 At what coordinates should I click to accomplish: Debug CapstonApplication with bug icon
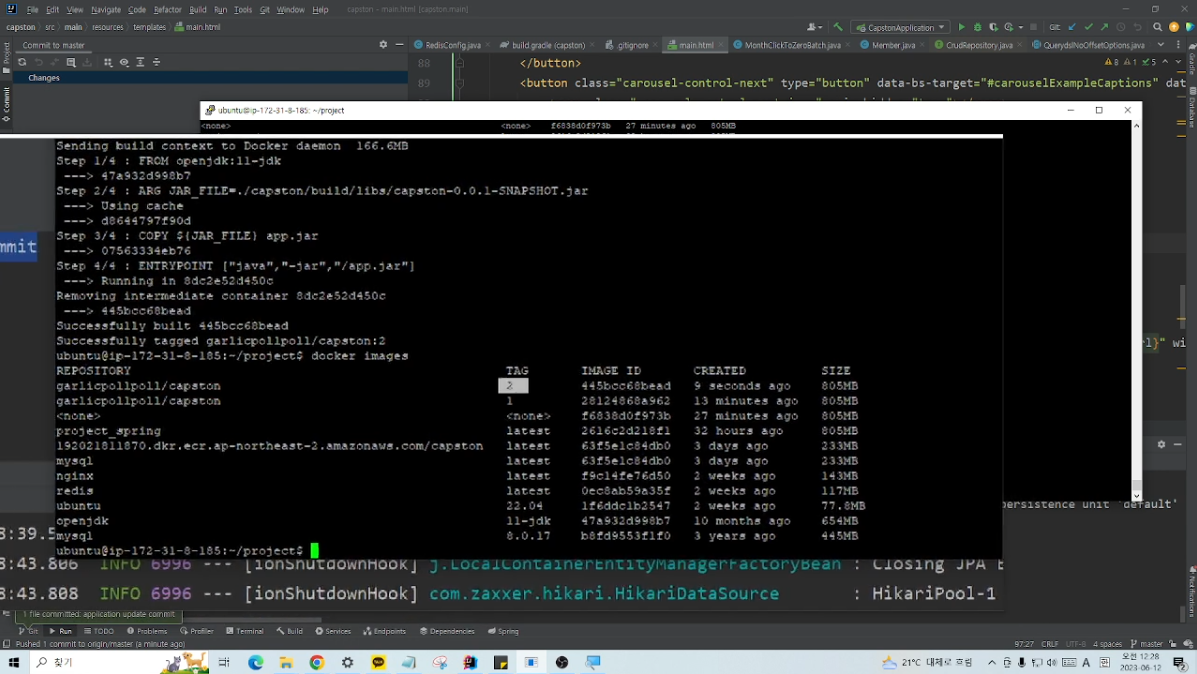(977, 27)
